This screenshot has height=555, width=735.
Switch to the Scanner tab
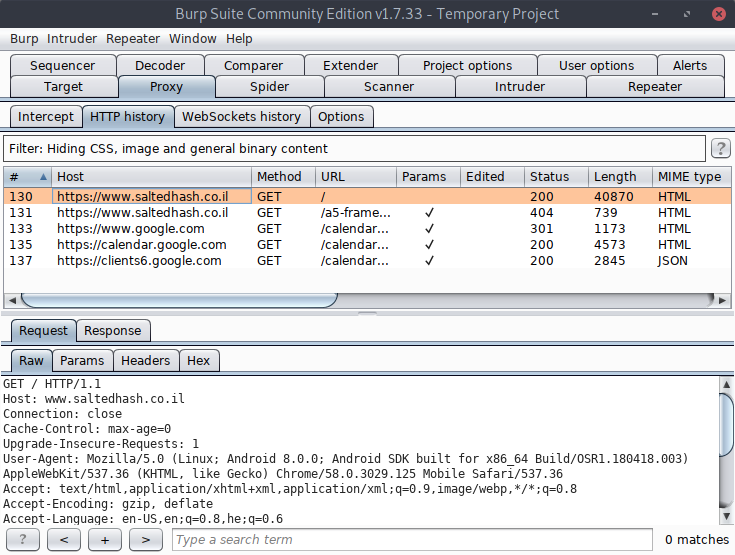(389, 87)
